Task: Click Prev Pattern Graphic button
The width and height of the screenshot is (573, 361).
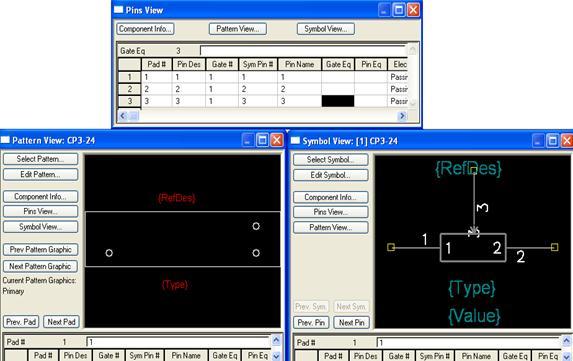Action: [x=40, y=250]
